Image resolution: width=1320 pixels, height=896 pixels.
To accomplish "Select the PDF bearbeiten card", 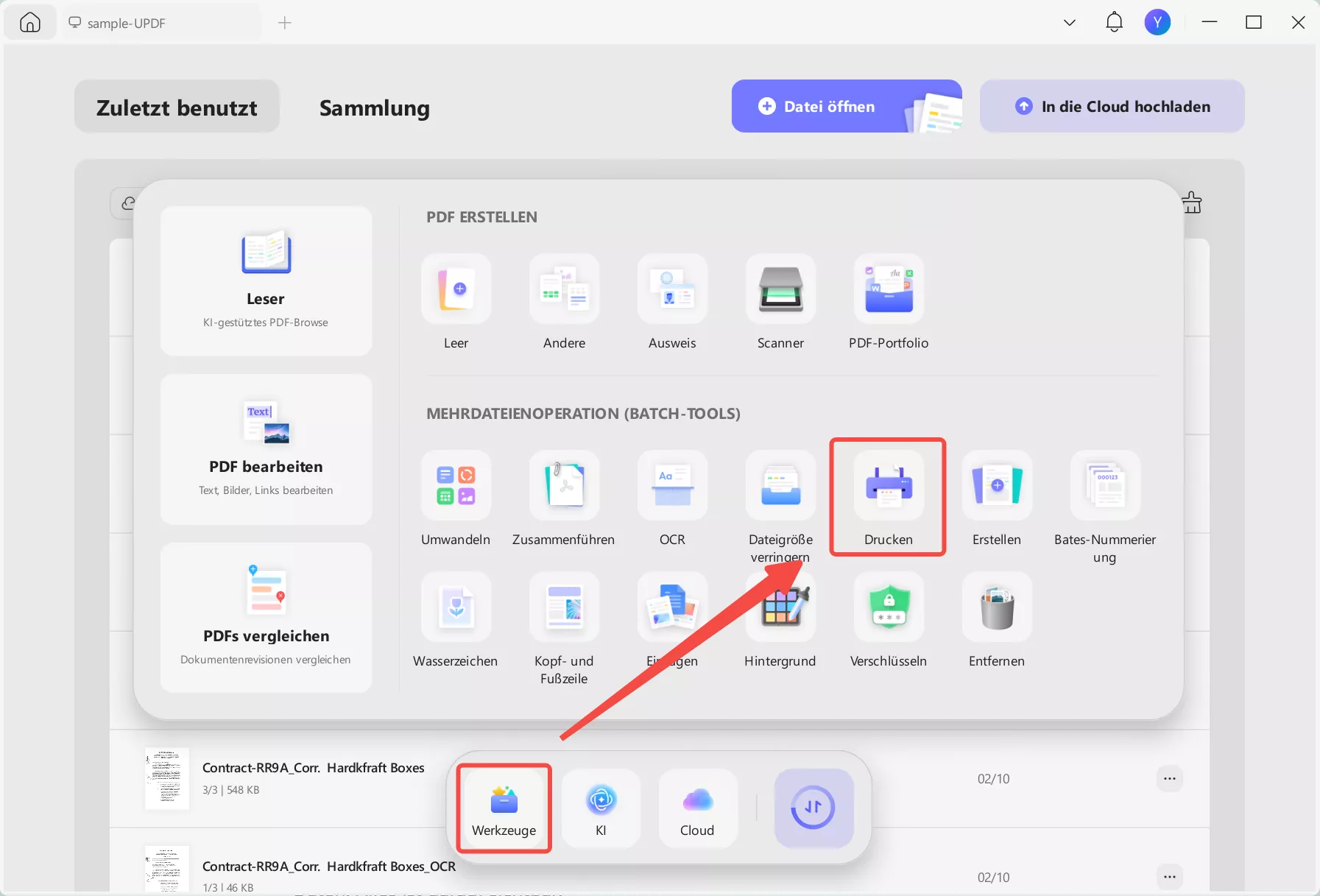I will point(266,449).
